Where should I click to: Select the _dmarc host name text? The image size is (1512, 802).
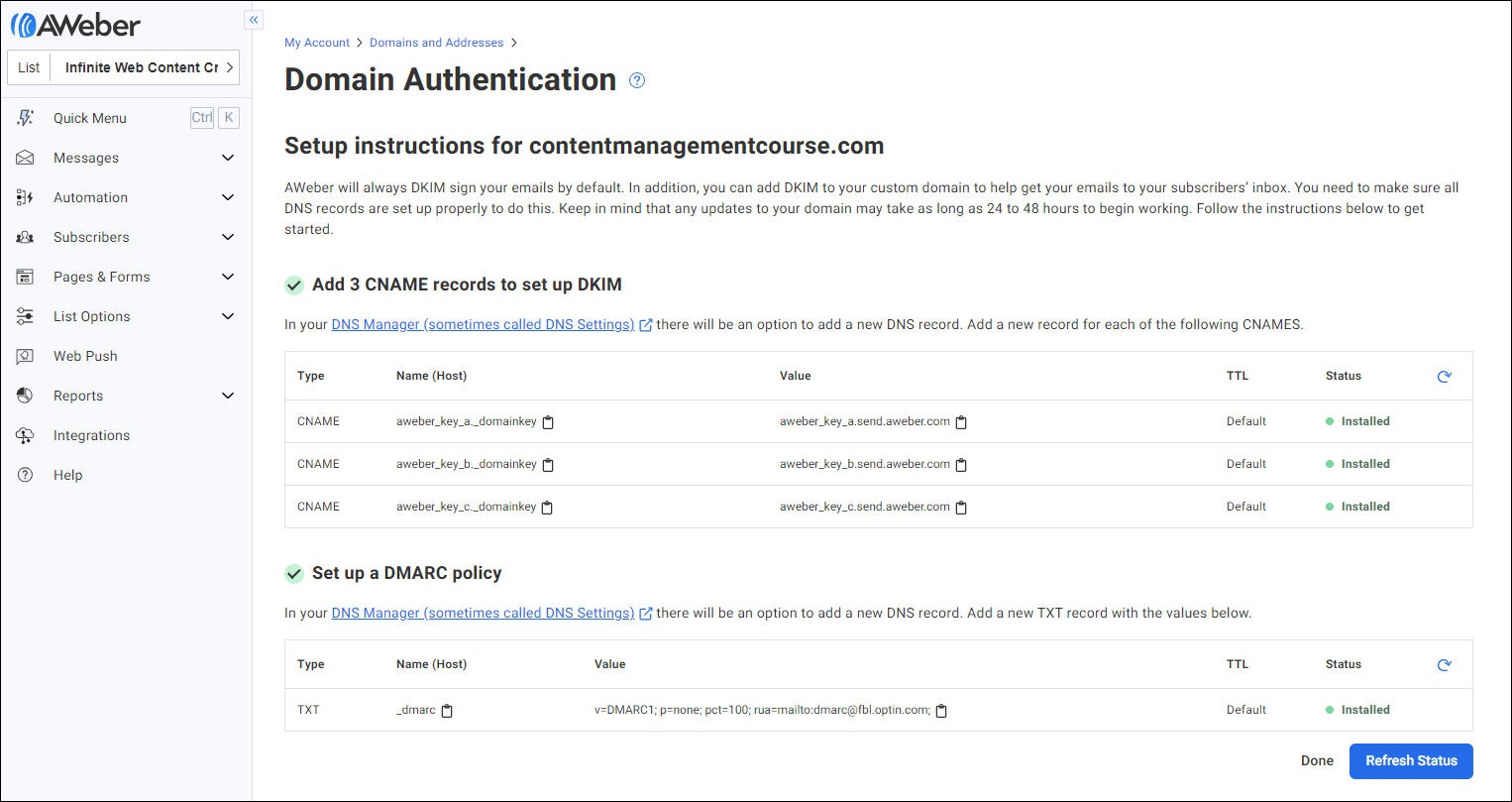point(416,710)
